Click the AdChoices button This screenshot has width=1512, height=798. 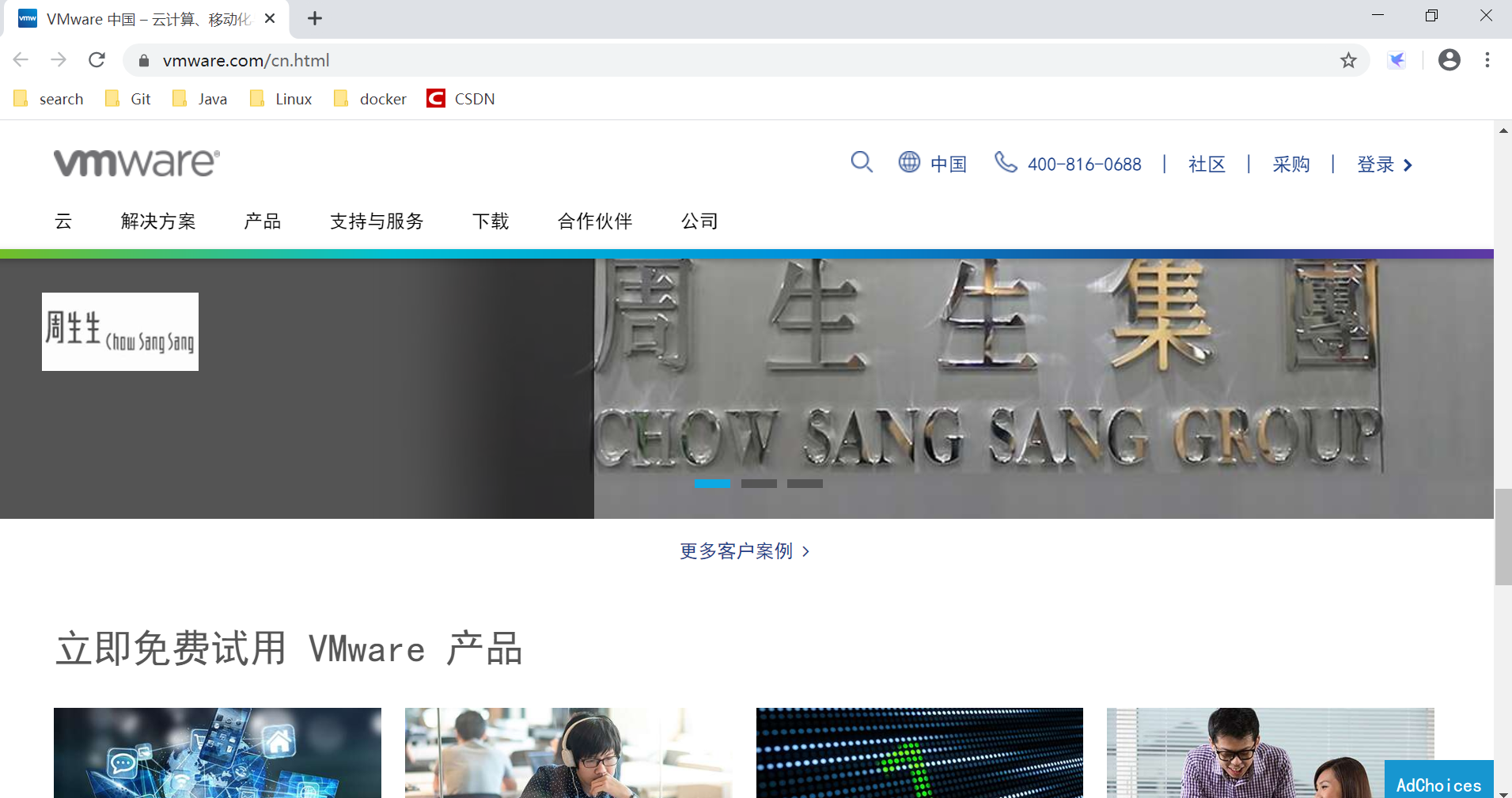click(x=1439, y=784)
